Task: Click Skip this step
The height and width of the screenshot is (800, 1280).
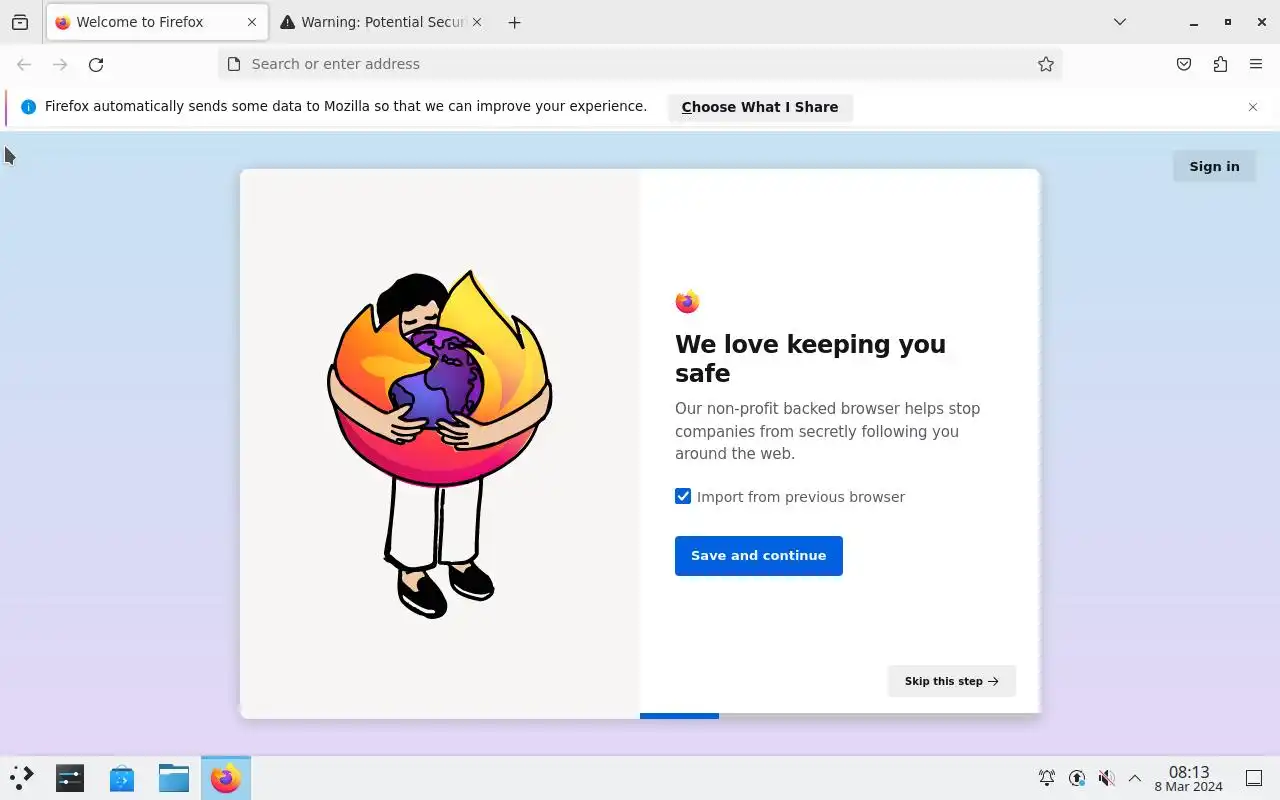Action: 952,681
